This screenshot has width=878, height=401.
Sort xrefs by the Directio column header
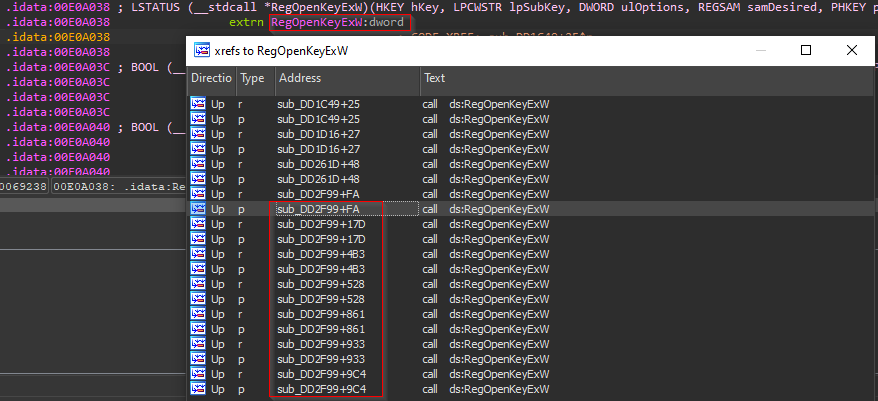(x=211, y=78)
